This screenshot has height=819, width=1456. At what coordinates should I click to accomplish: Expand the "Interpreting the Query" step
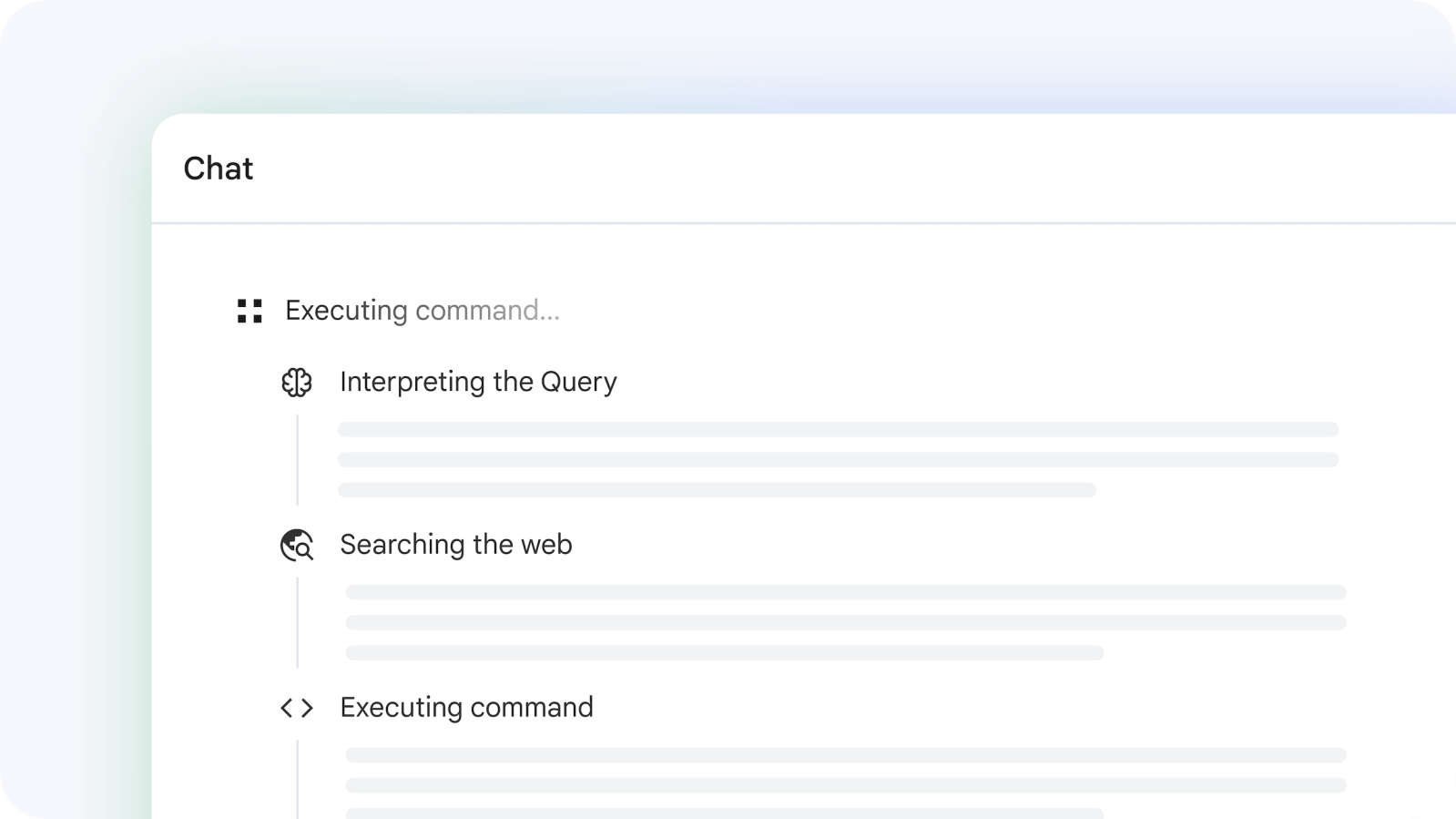click(478, 382)
